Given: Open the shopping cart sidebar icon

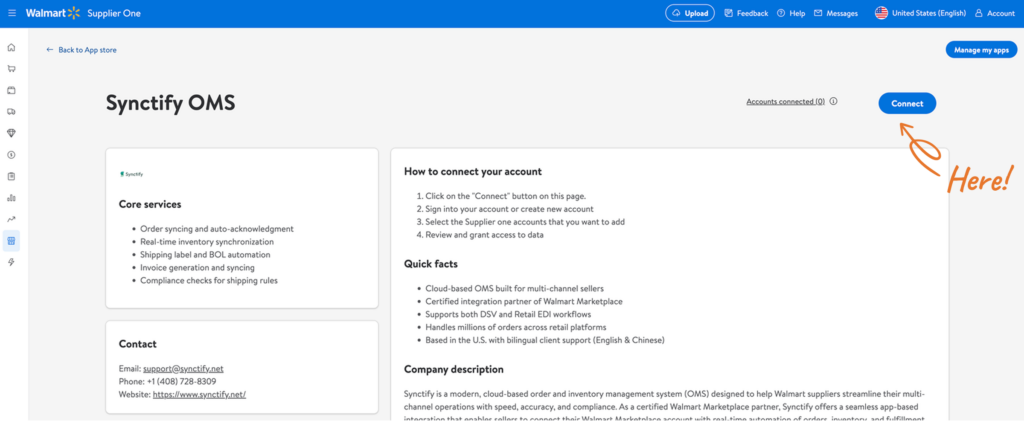Looking at the screenshot, I should click(x=11, y=69).
